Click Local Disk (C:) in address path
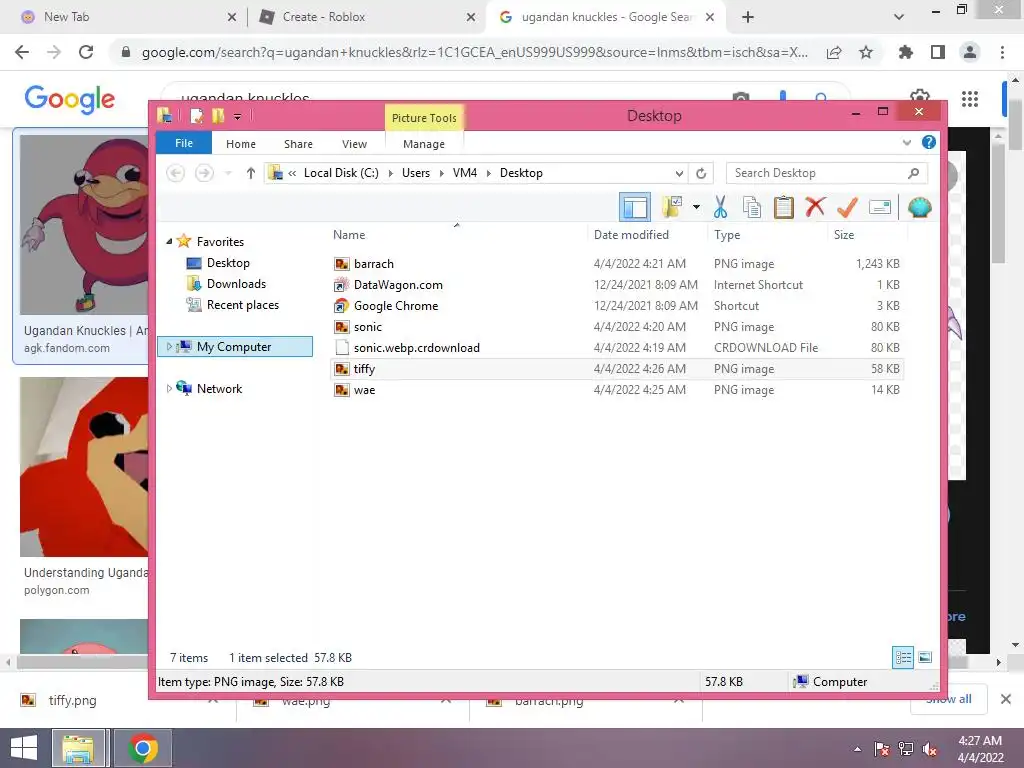1024x768 pixels. pyautogui.click(x=341, y=173)
